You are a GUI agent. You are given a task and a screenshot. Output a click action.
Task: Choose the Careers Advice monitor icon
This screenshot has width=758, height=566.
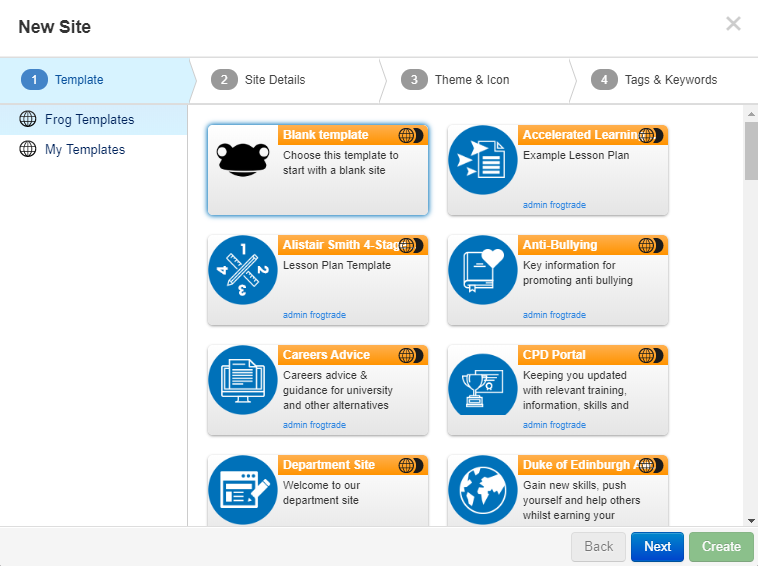[243, 380]
